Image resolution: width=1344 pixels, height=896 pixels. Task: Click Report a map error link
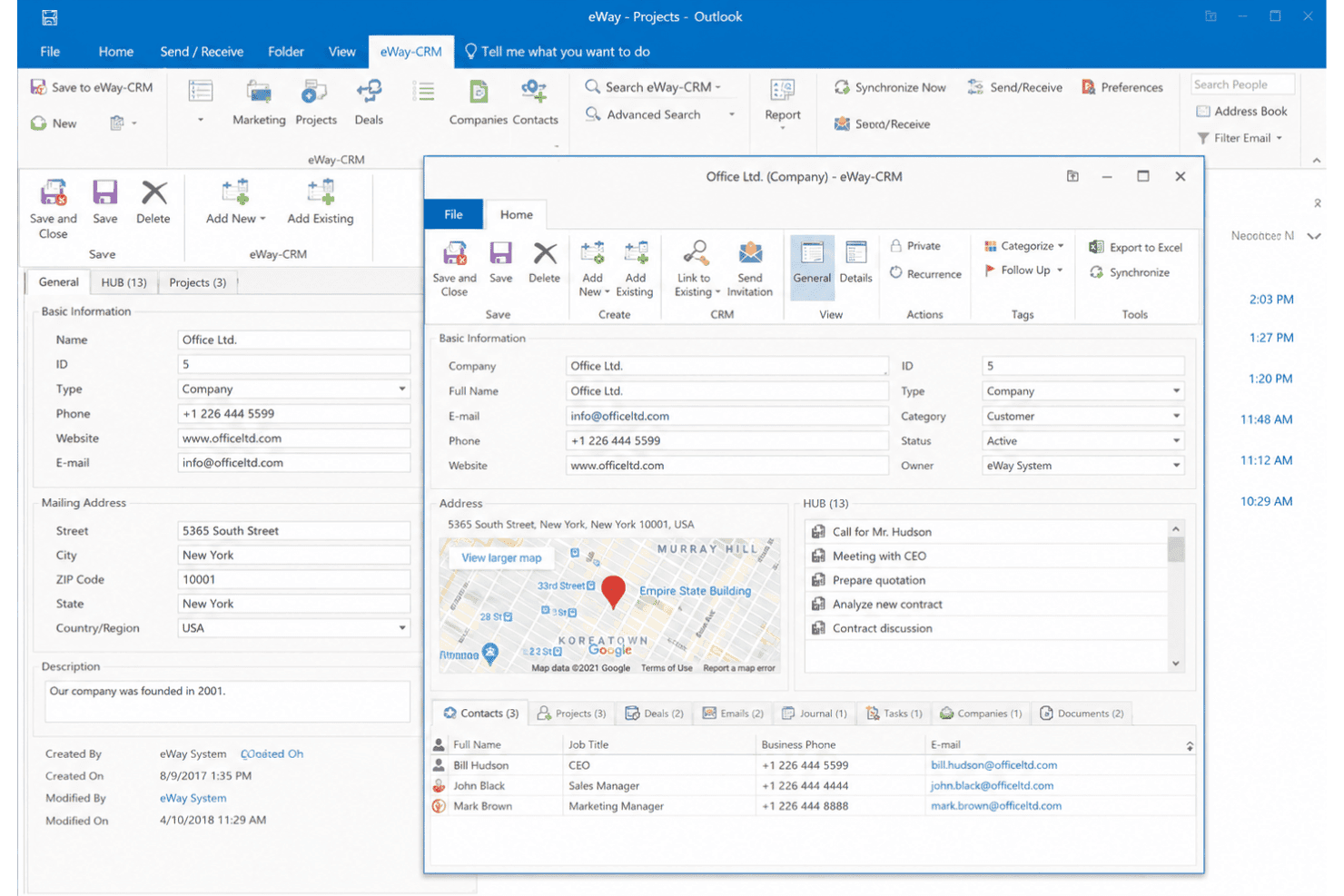point(739,668)
